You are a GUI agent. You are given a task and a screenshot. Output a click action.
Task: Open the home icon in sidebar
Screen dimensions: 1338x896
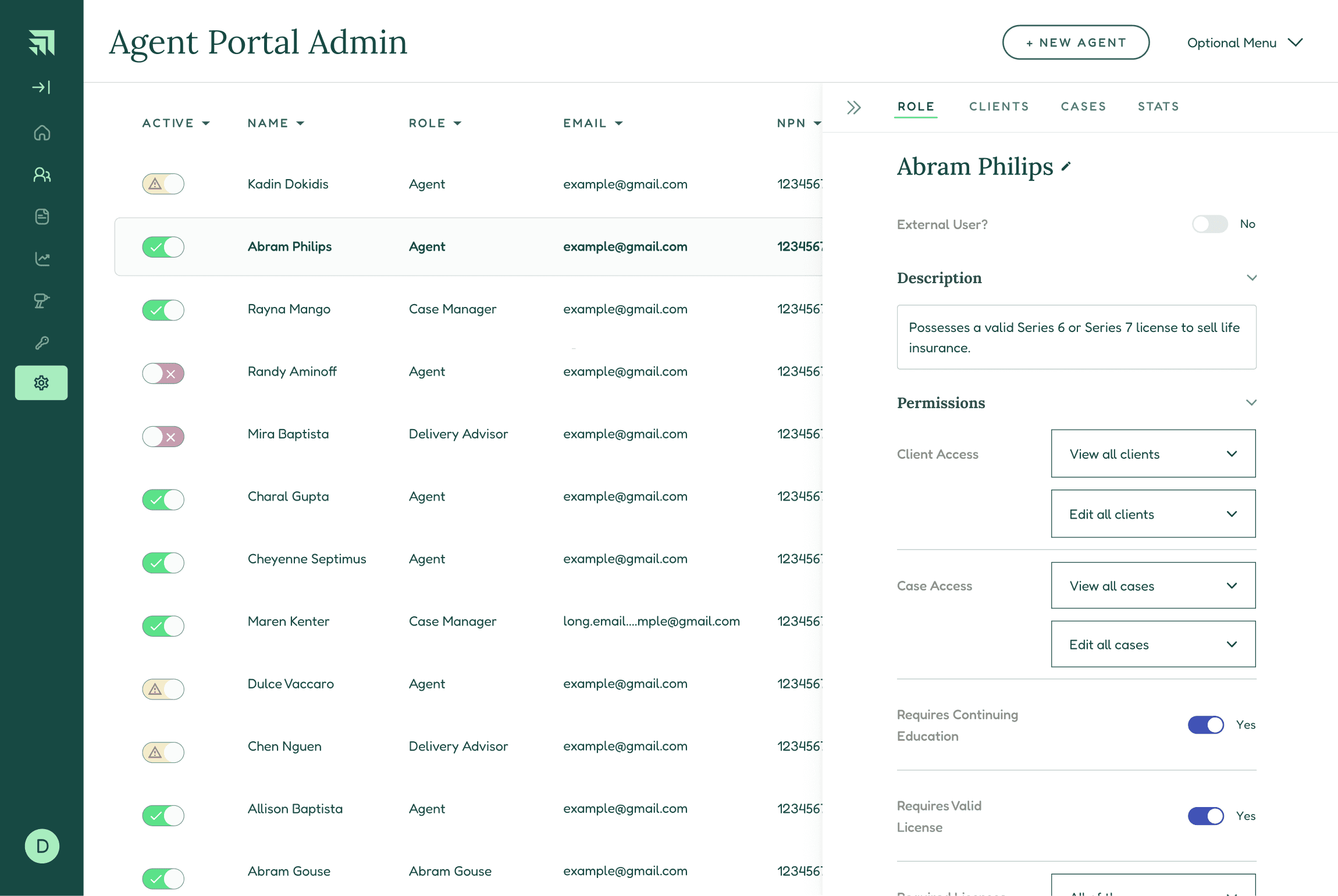click(x=42, y=133)
